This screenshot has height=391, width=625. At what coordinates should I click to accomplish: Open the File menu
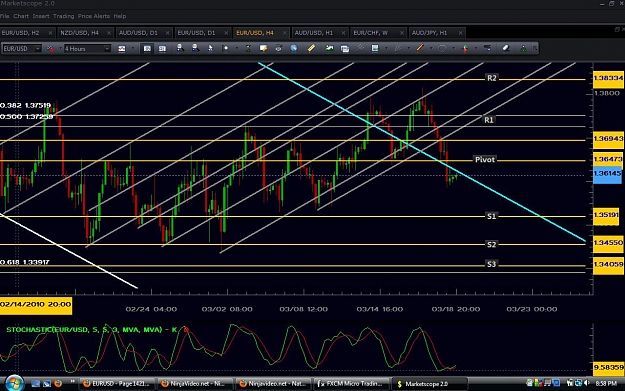(4, 16)
